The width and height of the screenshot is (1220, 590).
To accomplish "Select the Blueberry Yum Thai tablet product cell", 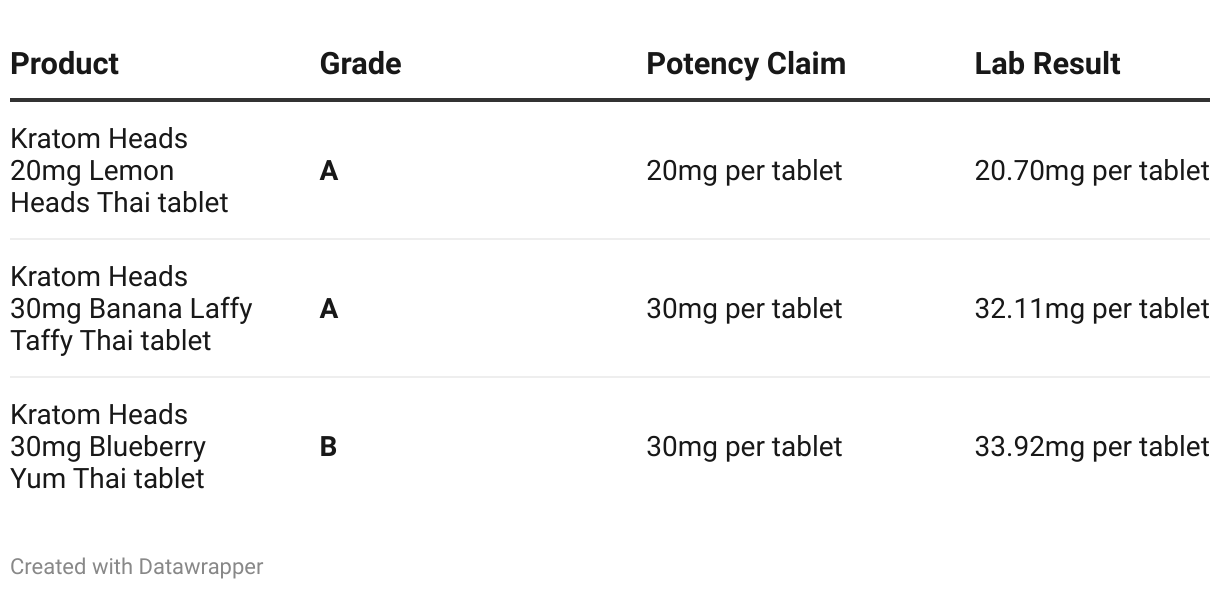I will click(x=108, y=446).
